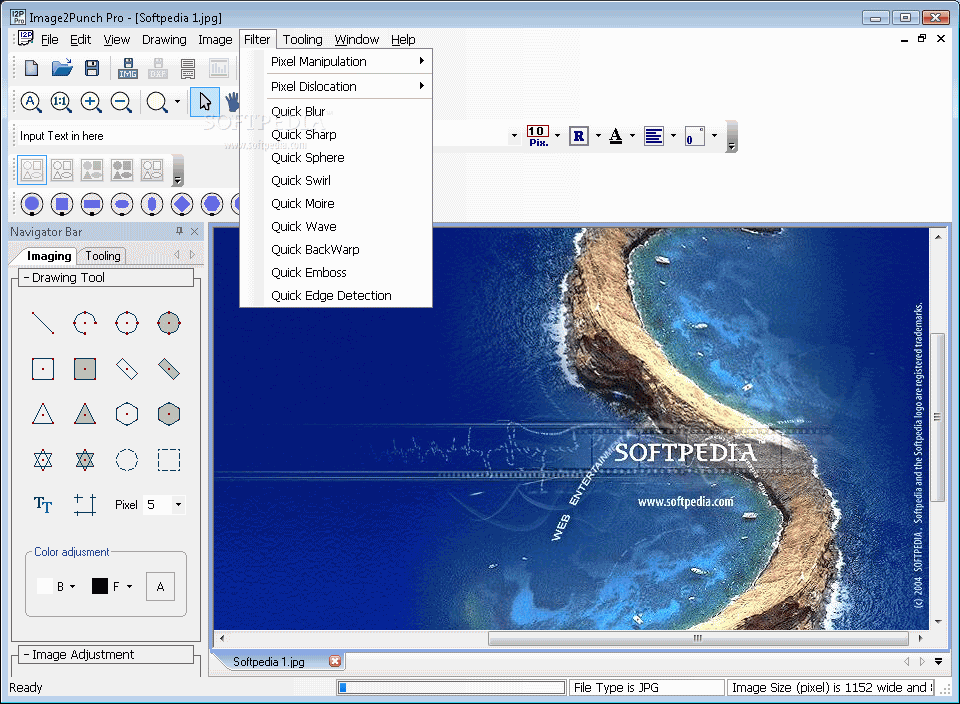The height and width of the screenshot is (704, 960).
Task: Select the outlined triangle drawing tool
Action: coord(43,414)
